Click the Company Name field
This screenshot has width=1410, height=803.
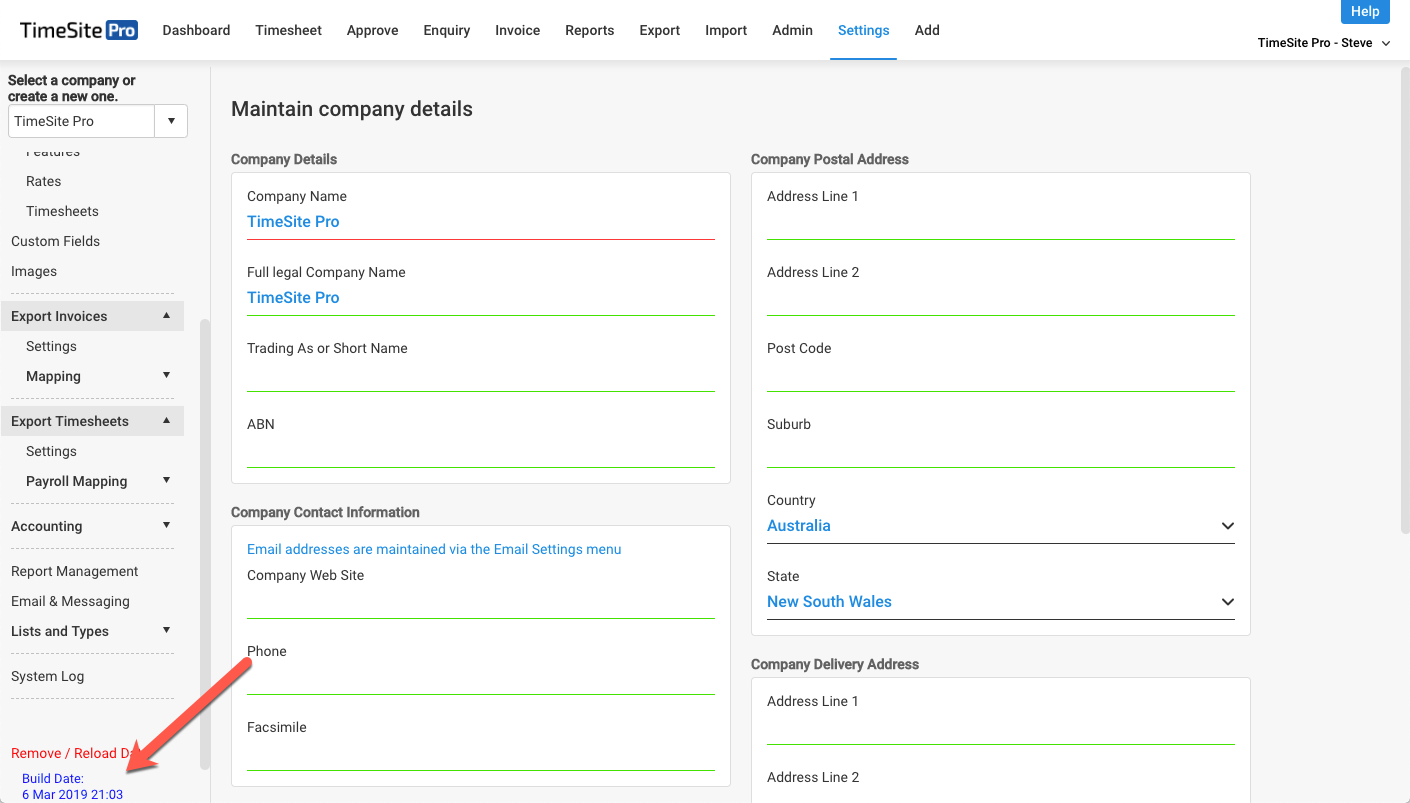point(481,222)
